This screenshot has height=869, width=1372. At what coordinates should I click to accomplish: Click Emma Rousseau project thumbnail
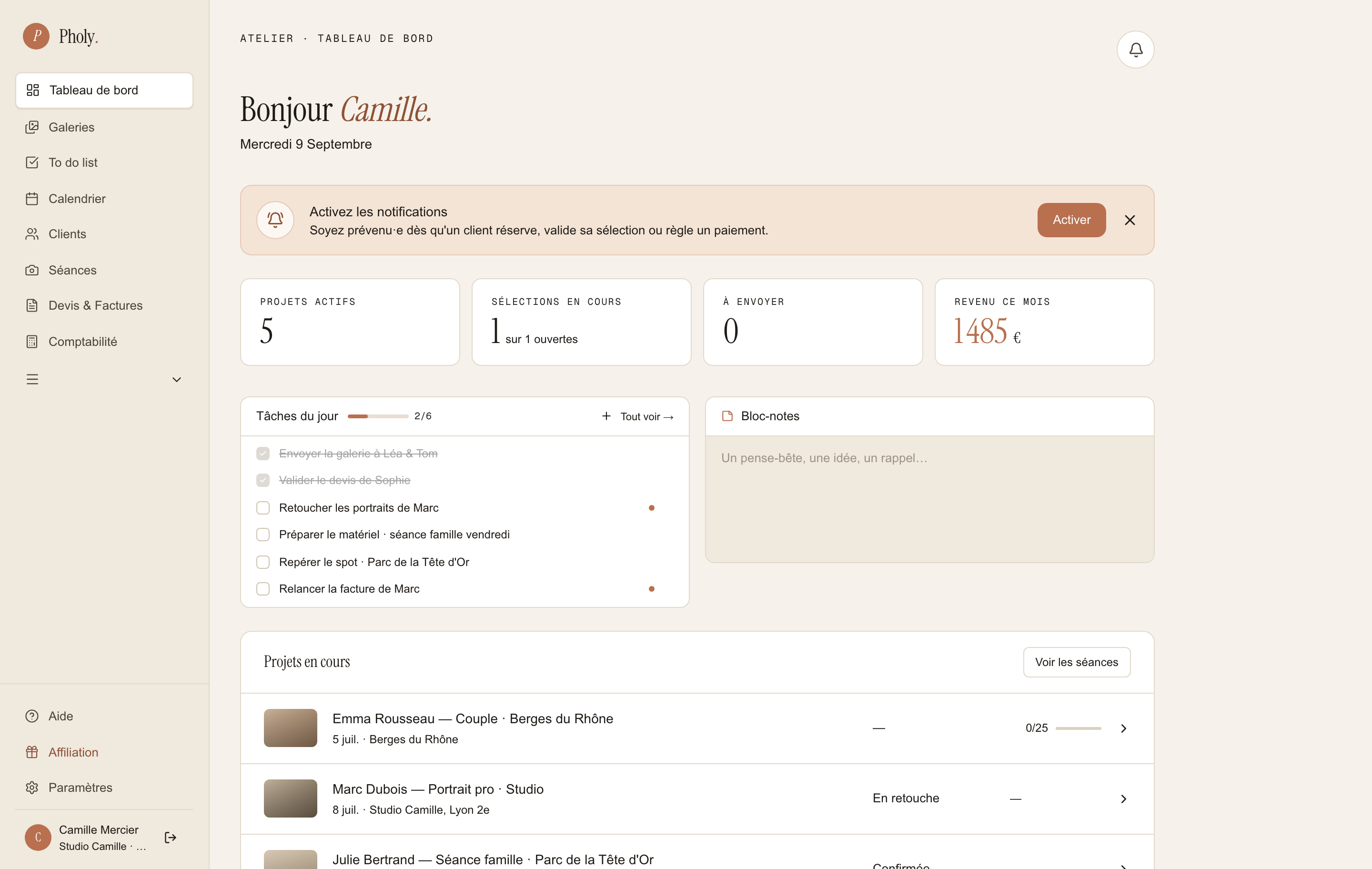290,728
